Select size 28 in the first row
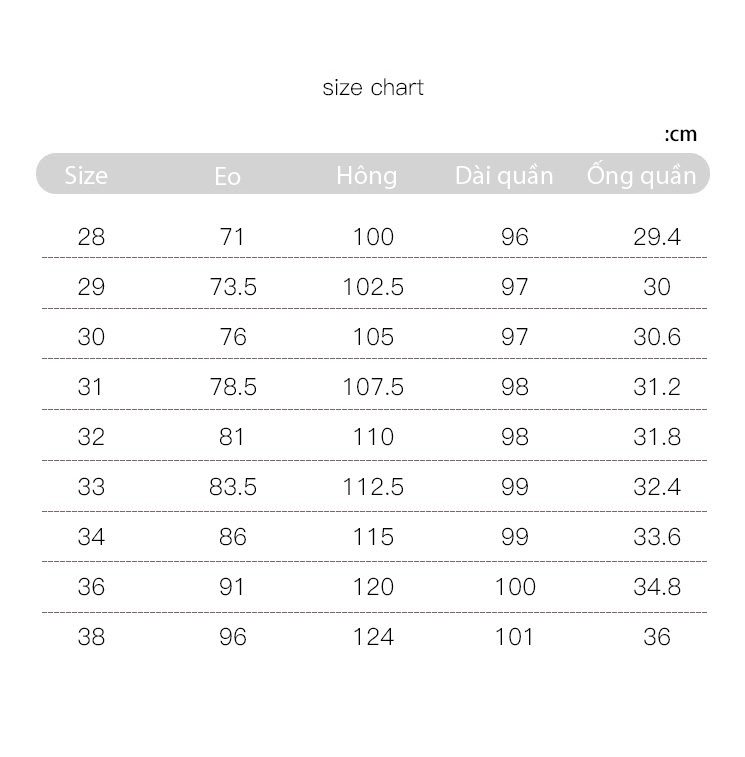This screenshot has width=745, height=757. click(x=91, y=237)
